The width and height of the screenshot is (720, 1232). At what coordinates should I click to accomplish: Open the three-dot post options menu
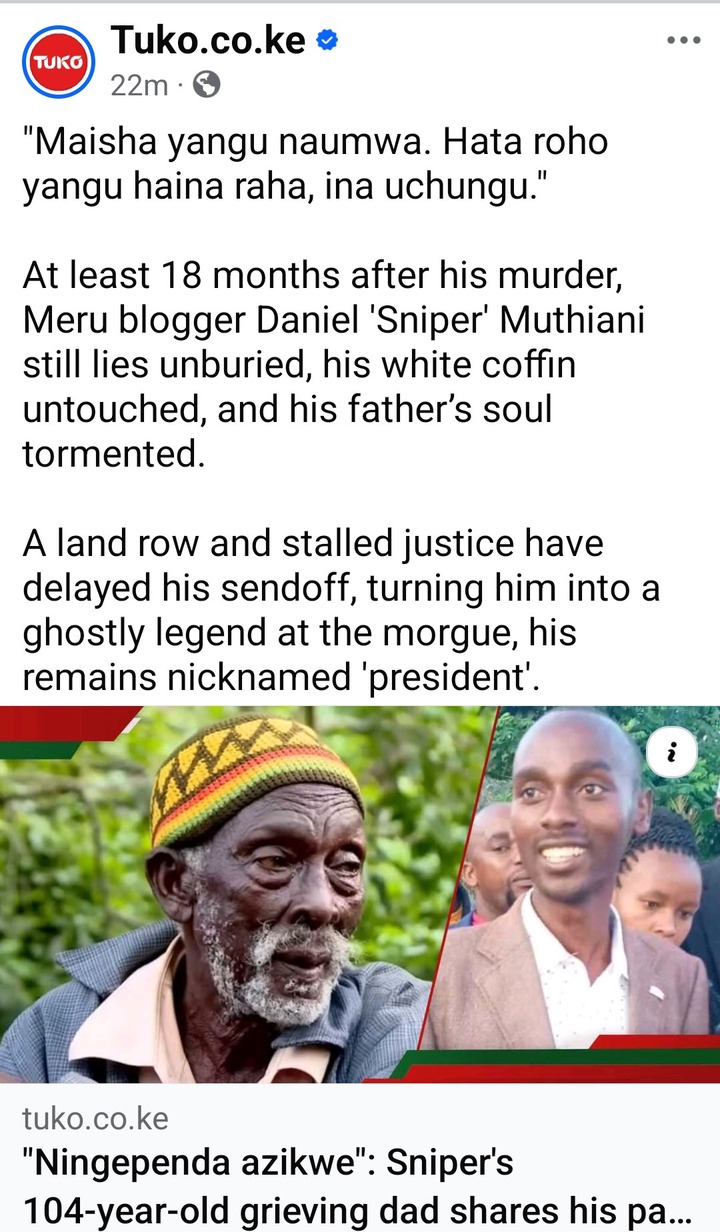point(683,41)
